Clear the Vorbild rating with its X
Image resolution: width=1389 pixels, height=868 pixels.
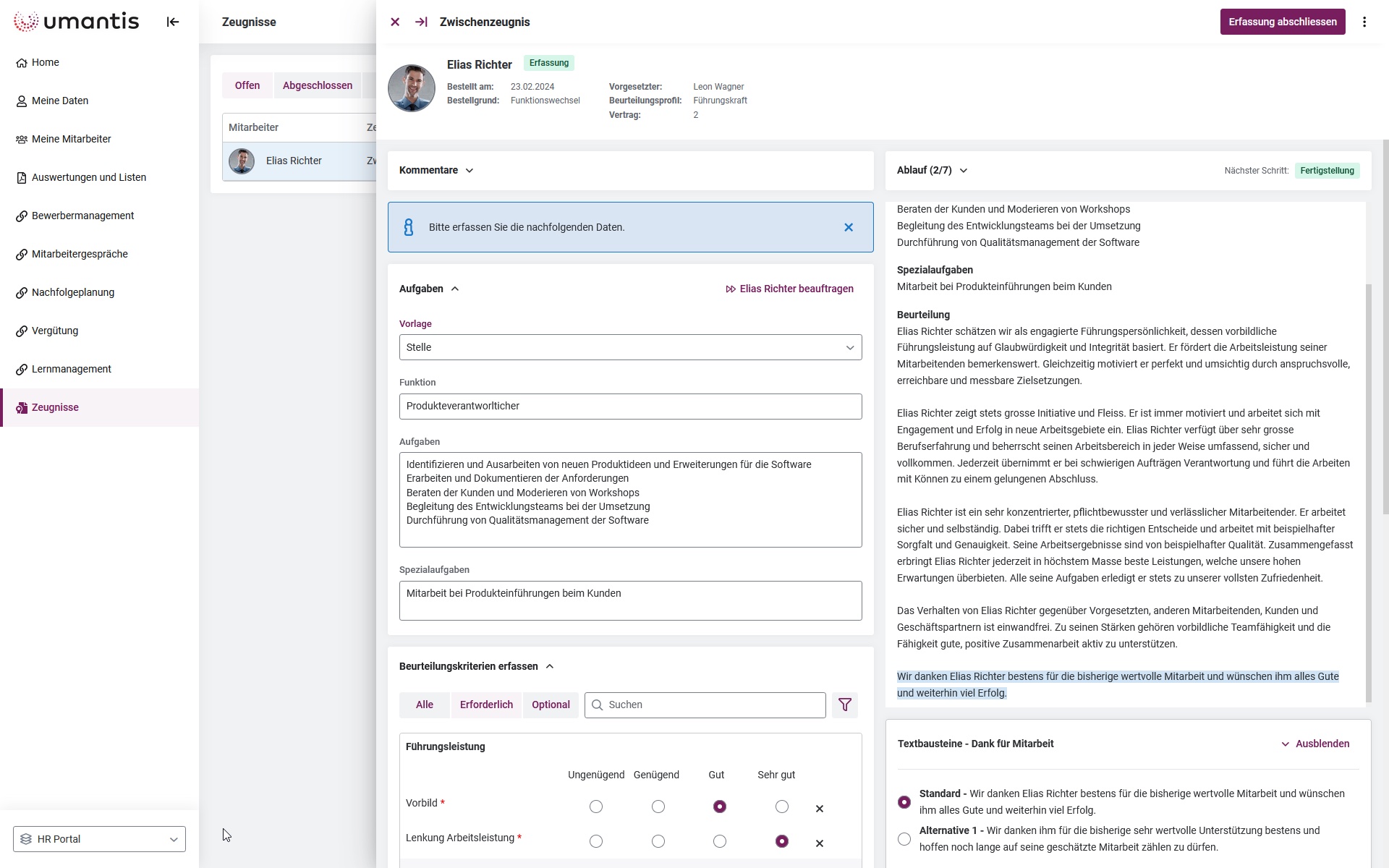819,809
